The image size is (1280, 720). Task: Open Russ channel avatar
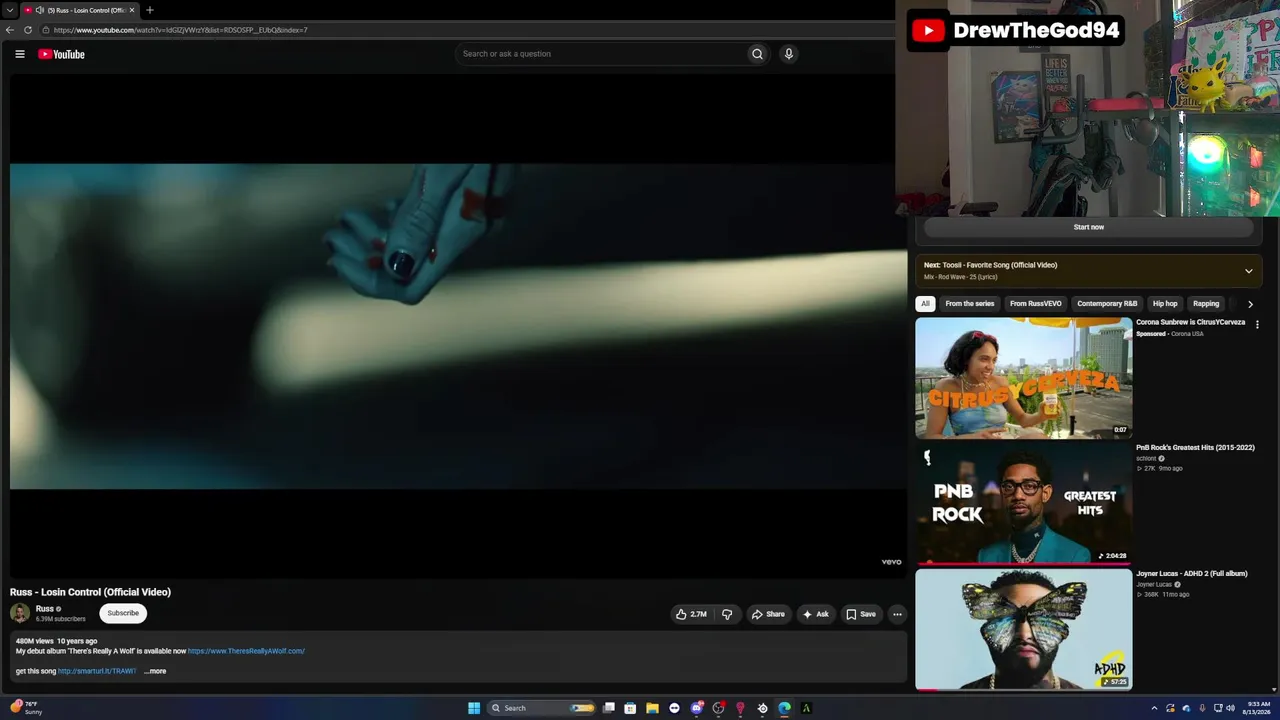click(20, 613)
